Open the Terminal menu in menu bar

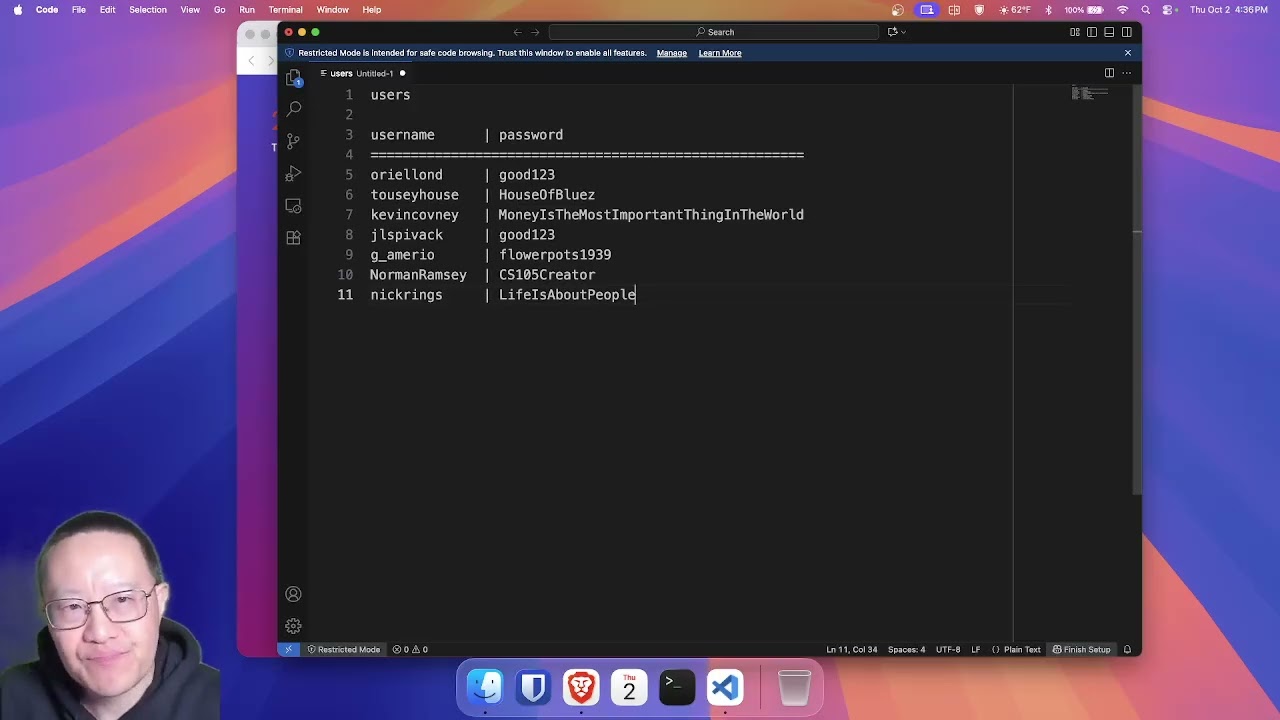point(285,10)
